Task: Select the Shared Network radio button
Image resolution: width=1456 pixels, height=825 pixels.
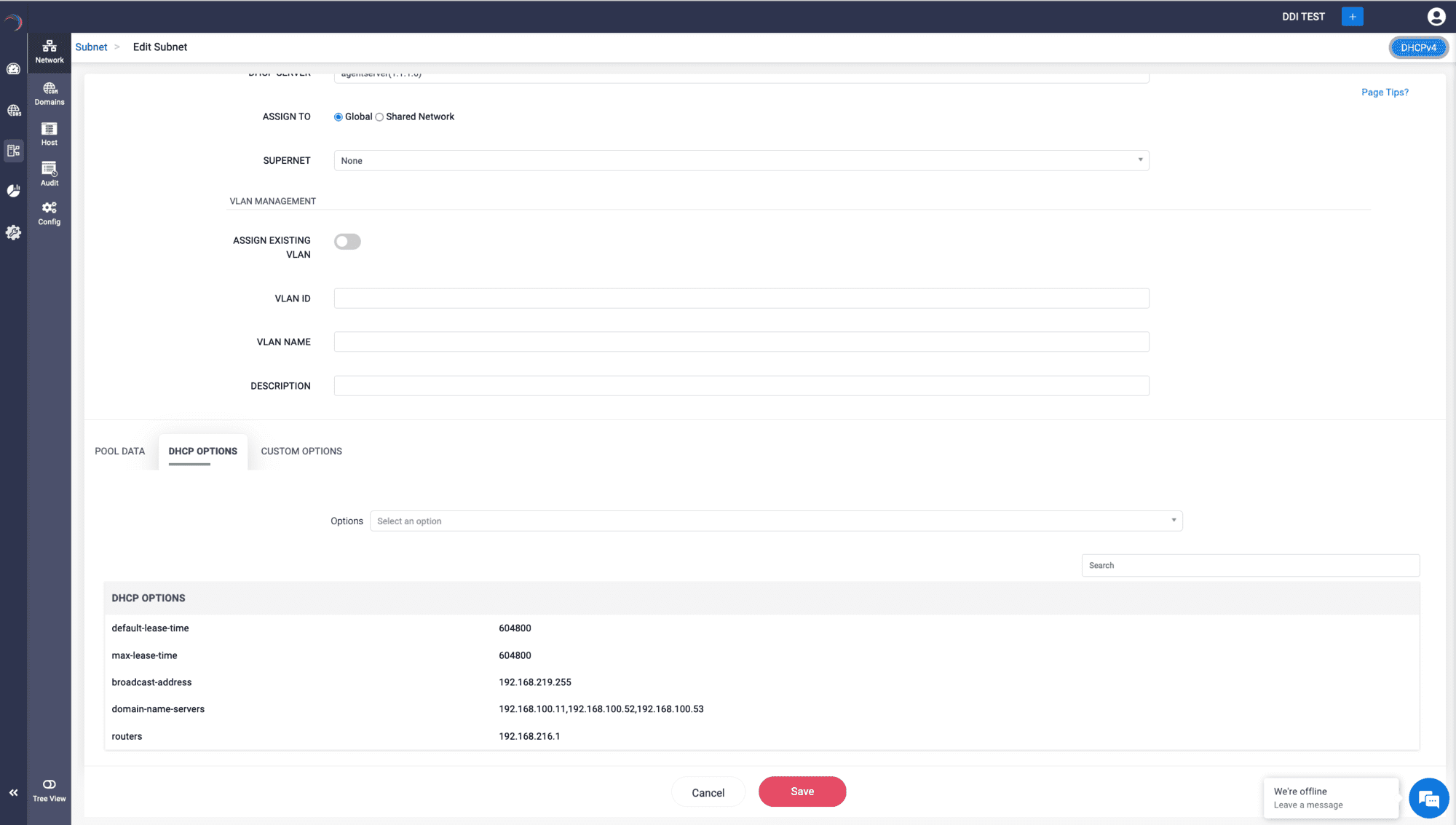Action: pyautogui.click(x=379, y=117)
